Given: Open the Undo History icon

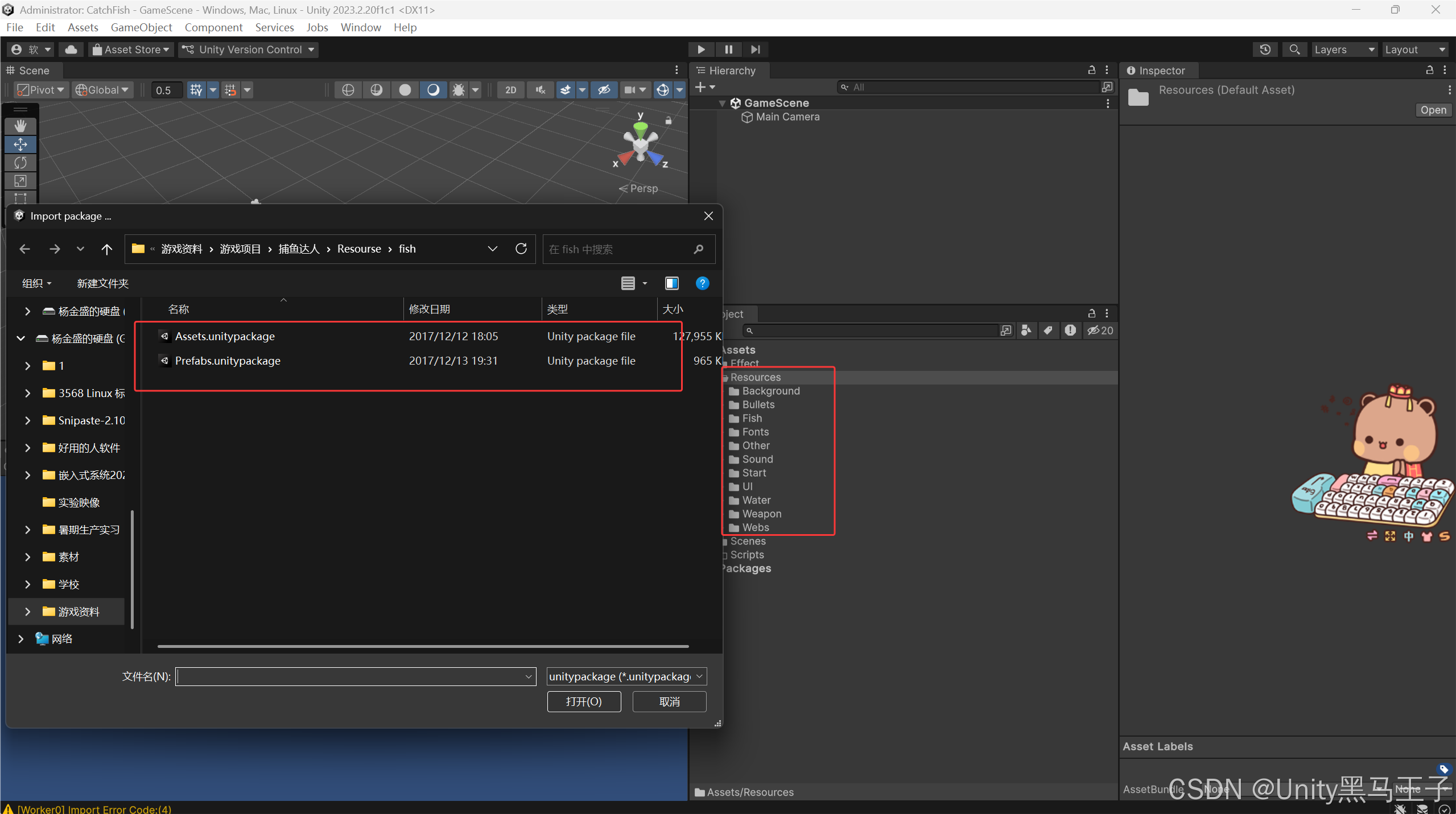Looking at the screenshot, I should 1265,49.
